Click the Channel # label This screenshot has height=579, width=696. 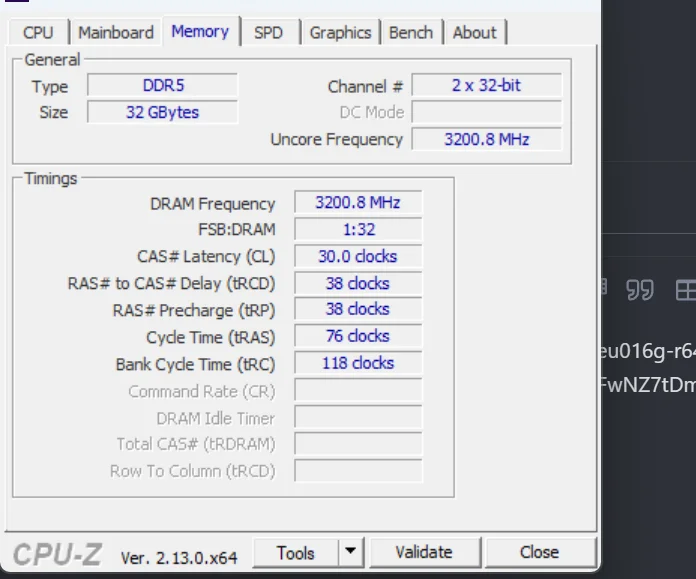[365, 87]
